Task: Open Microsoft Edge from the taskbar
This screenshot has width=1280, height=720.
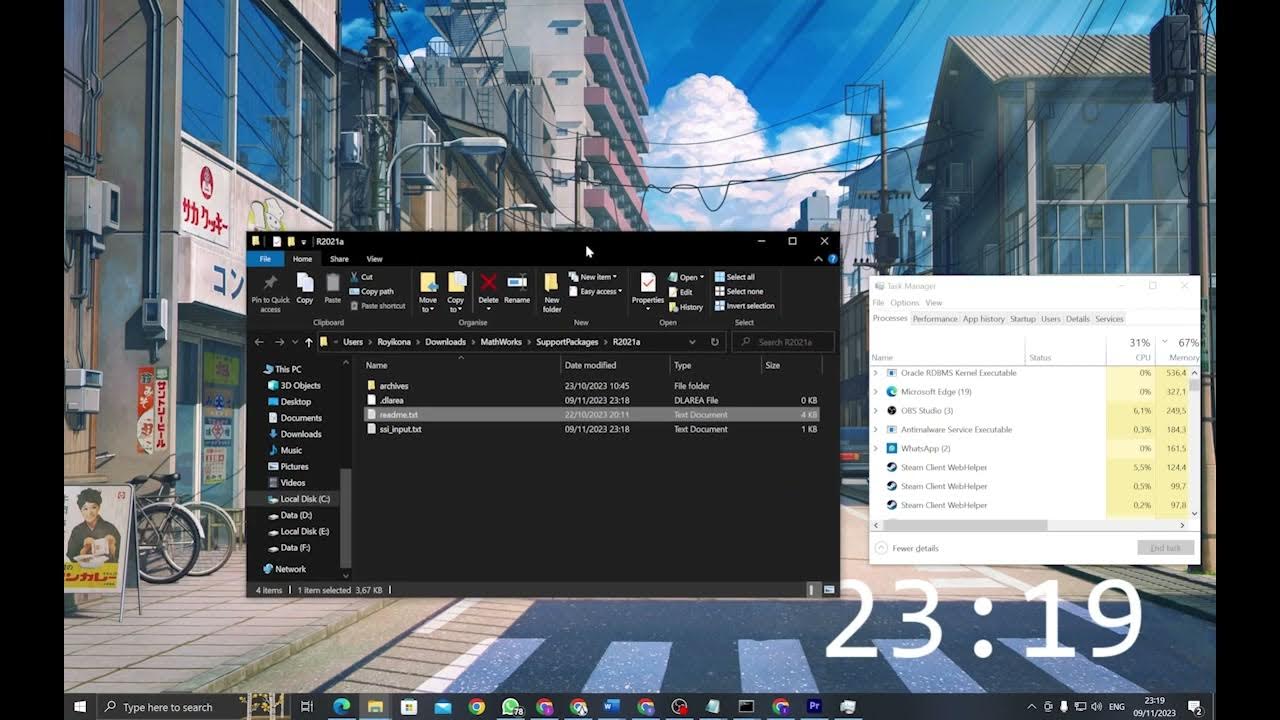Action: 341,707
